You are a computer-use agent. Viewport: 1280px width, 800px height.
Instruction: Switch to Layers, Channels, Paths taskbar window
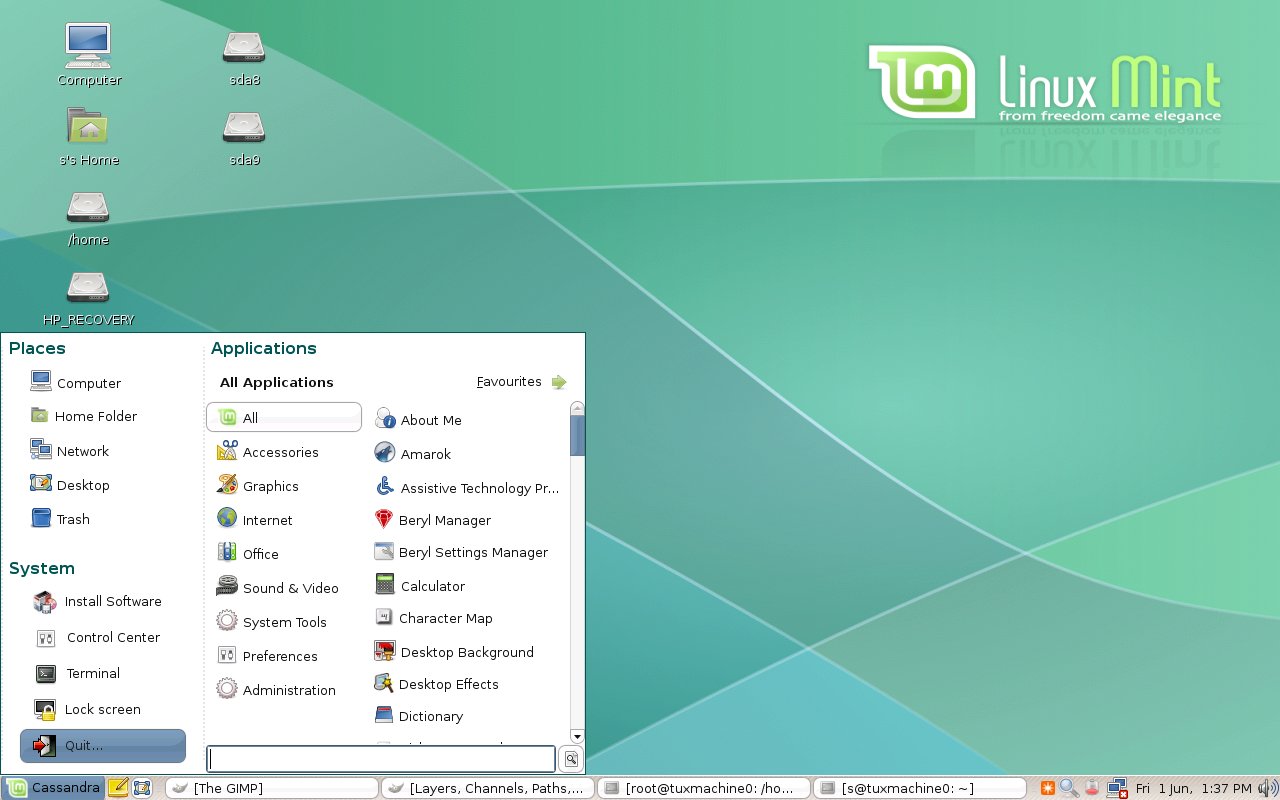pos(488,788)
